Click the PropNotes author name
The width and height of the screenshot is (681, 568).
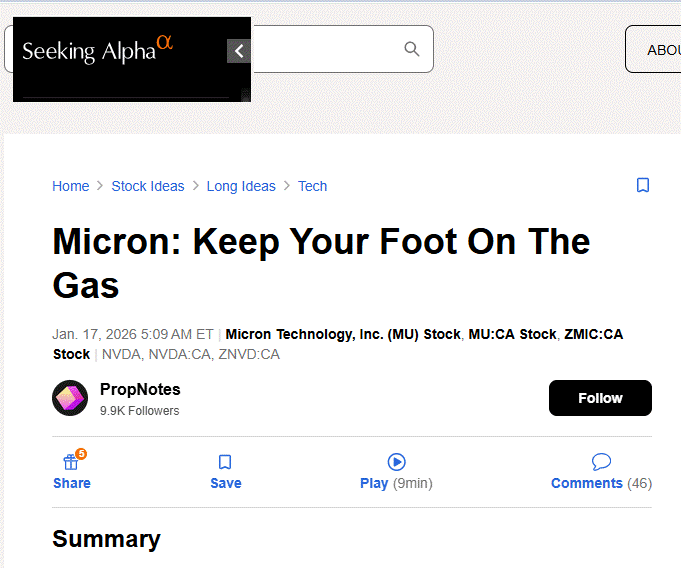140,389
